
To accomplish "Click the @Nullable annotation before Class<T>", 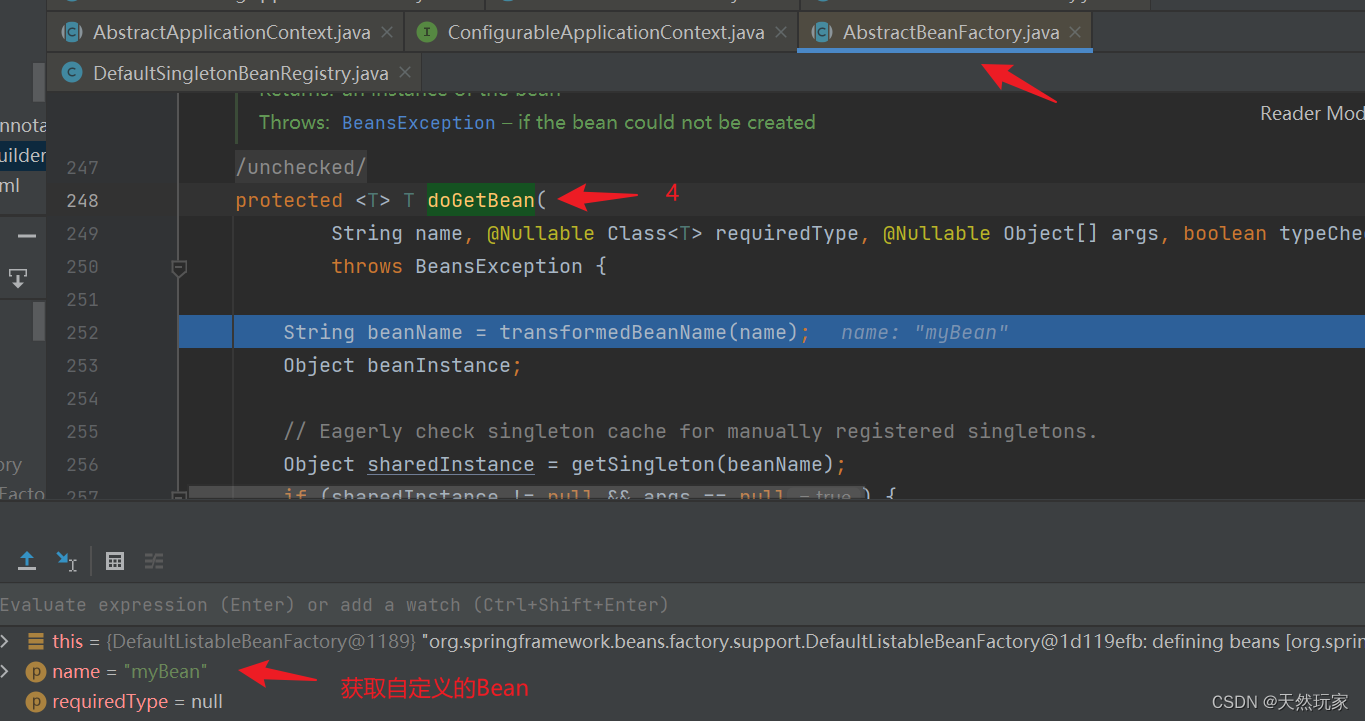I will coord(541,234).
